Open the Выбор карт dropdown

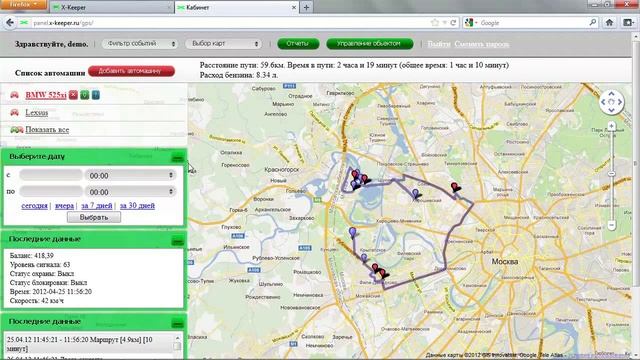point(224,44)
